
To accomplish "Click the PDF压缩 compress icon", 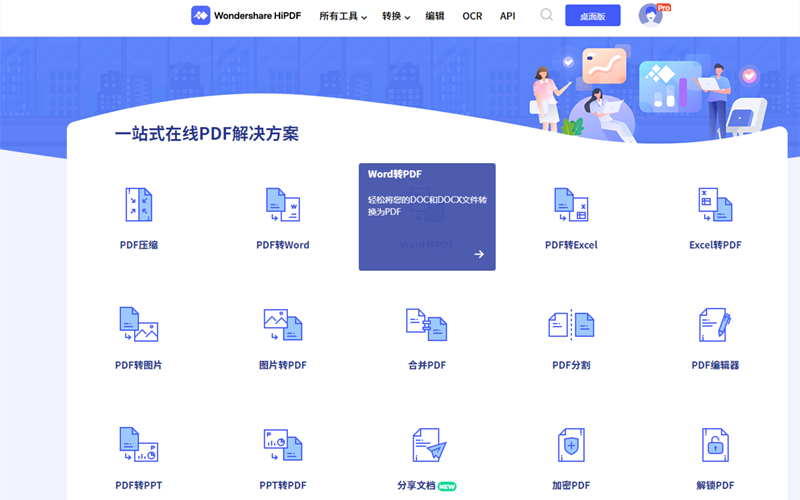I will [138, 204].
